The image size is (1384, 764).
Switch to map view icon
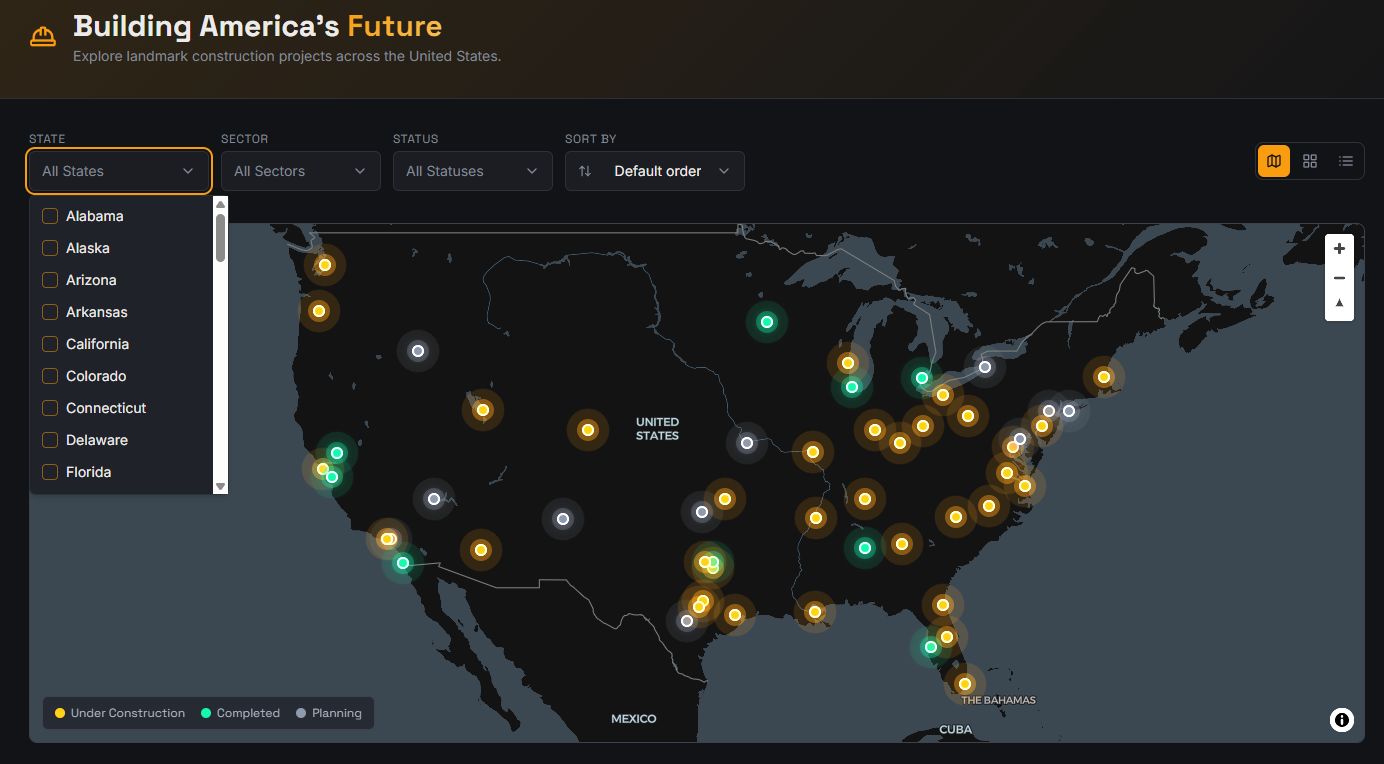pyautogui.click(x=1274, y=161)
